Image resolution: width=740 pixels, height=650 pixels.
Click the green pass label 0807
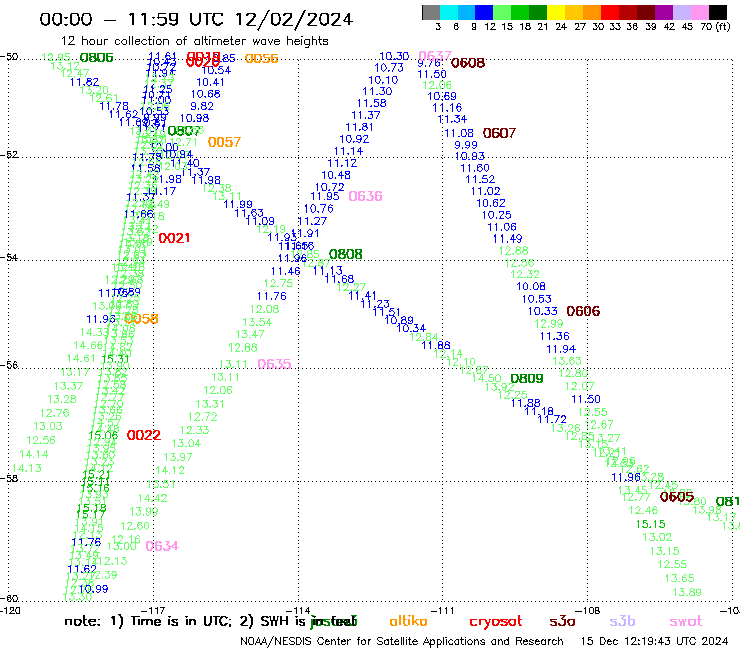[184, 131]
